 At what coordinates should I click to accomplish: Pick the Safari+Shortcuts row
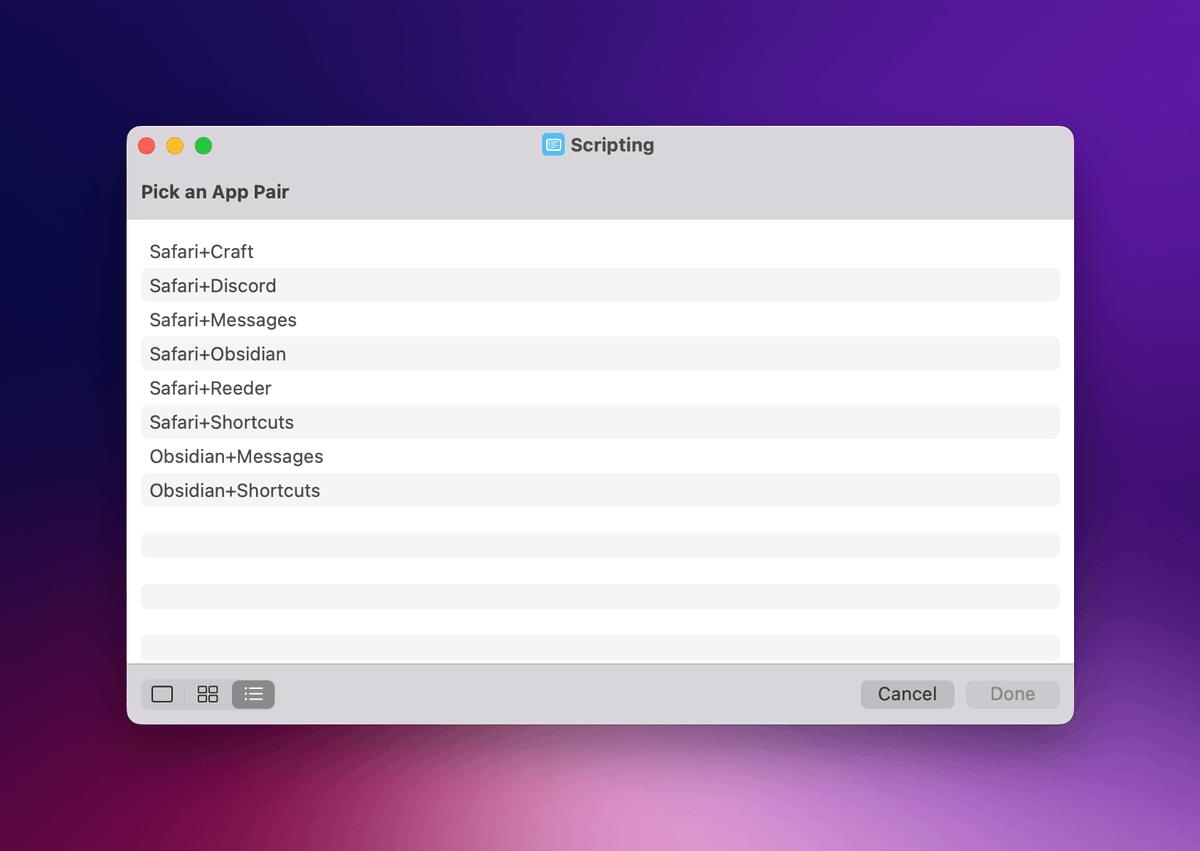click(600, 422)
